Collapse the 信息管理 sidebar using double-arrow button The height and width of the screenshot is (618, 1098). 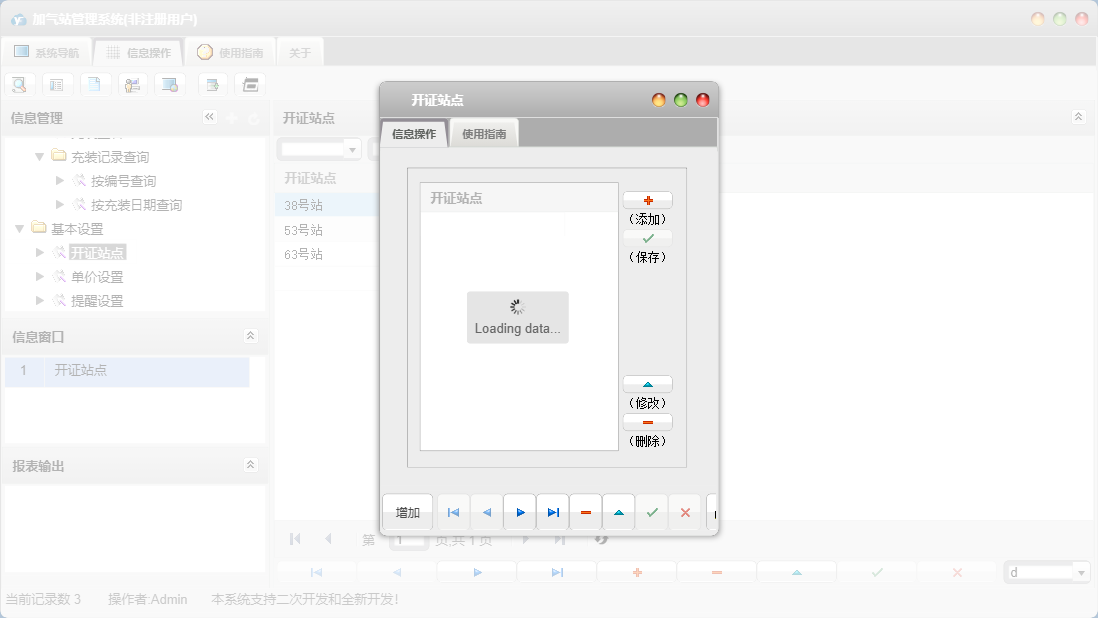pos(209,117)
